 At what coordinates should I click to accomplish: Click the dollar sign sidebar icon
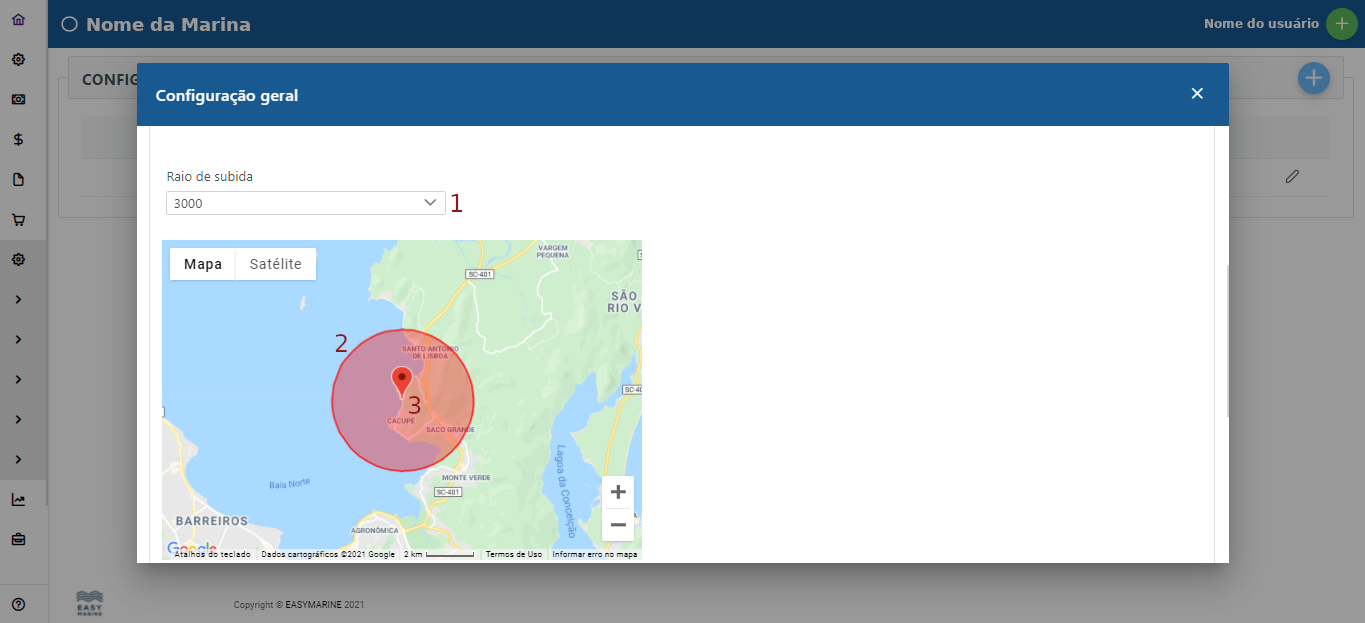(x=18, y=139)
